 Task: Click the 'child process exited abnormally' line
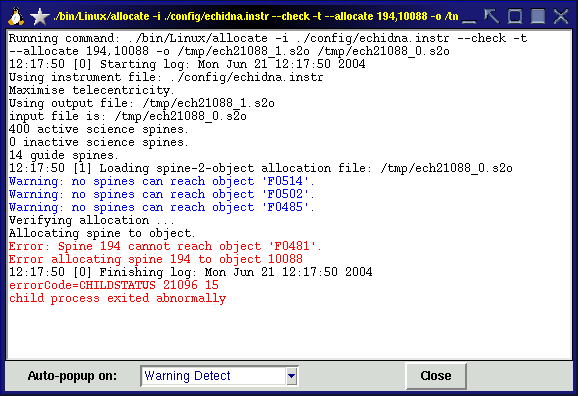click(x=118, y=298)
